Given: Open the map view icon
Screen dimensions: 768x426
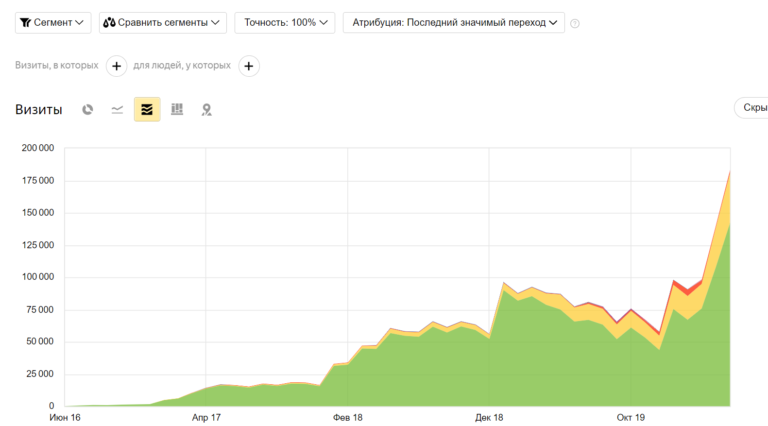Looking at the screenshot, I should click(x=206, y=109).
